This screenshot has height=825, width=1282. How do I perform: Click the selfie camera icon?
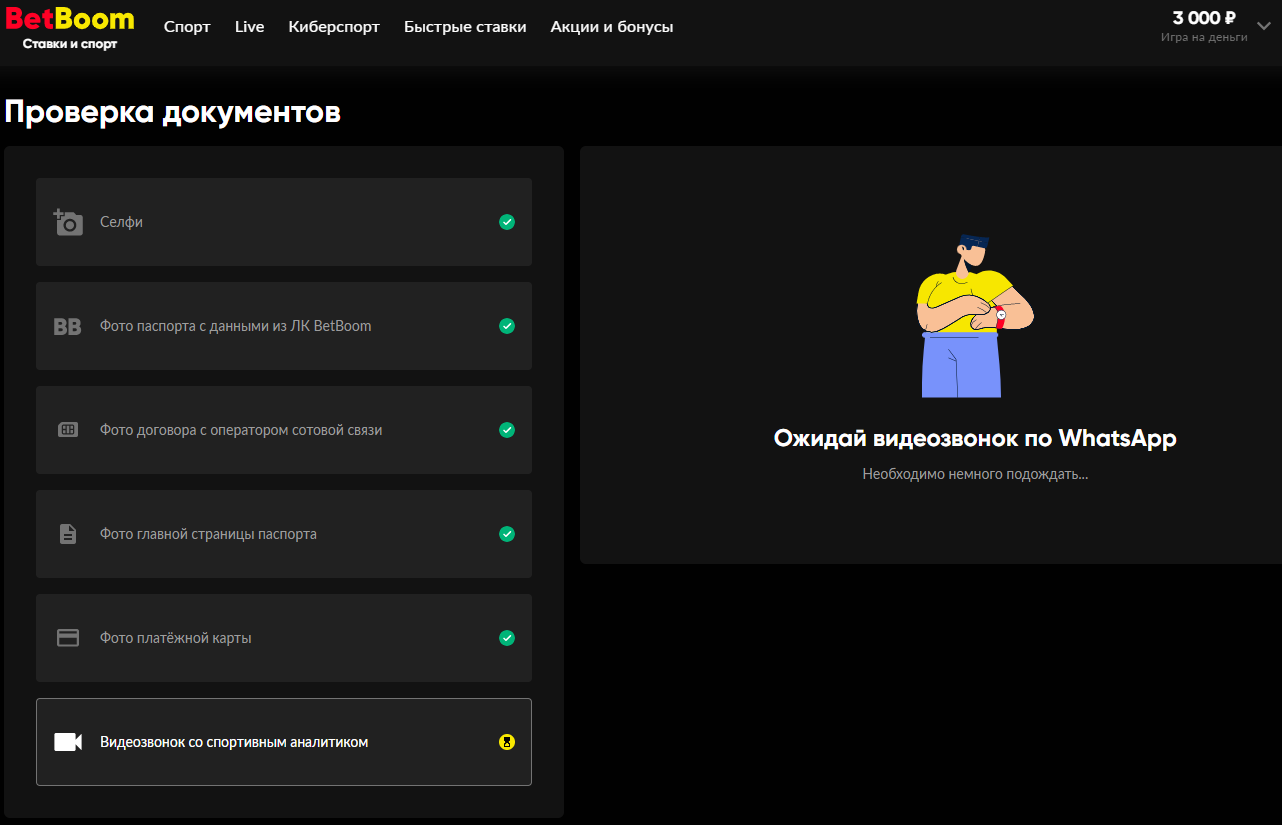(x=68, y=222)
